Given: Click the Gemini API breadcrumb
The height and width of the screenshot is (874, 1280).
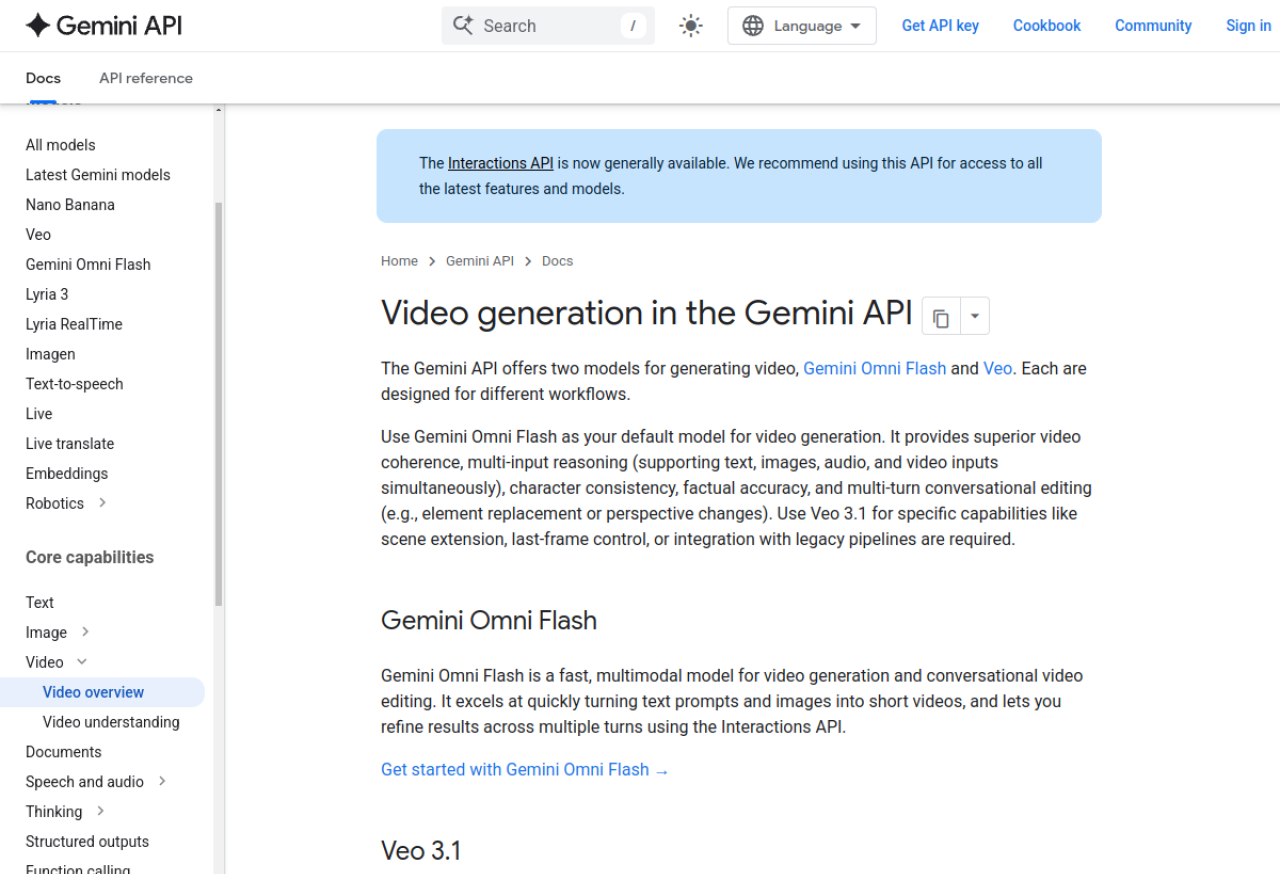Looking at the screenshot, I should [480, 261].
